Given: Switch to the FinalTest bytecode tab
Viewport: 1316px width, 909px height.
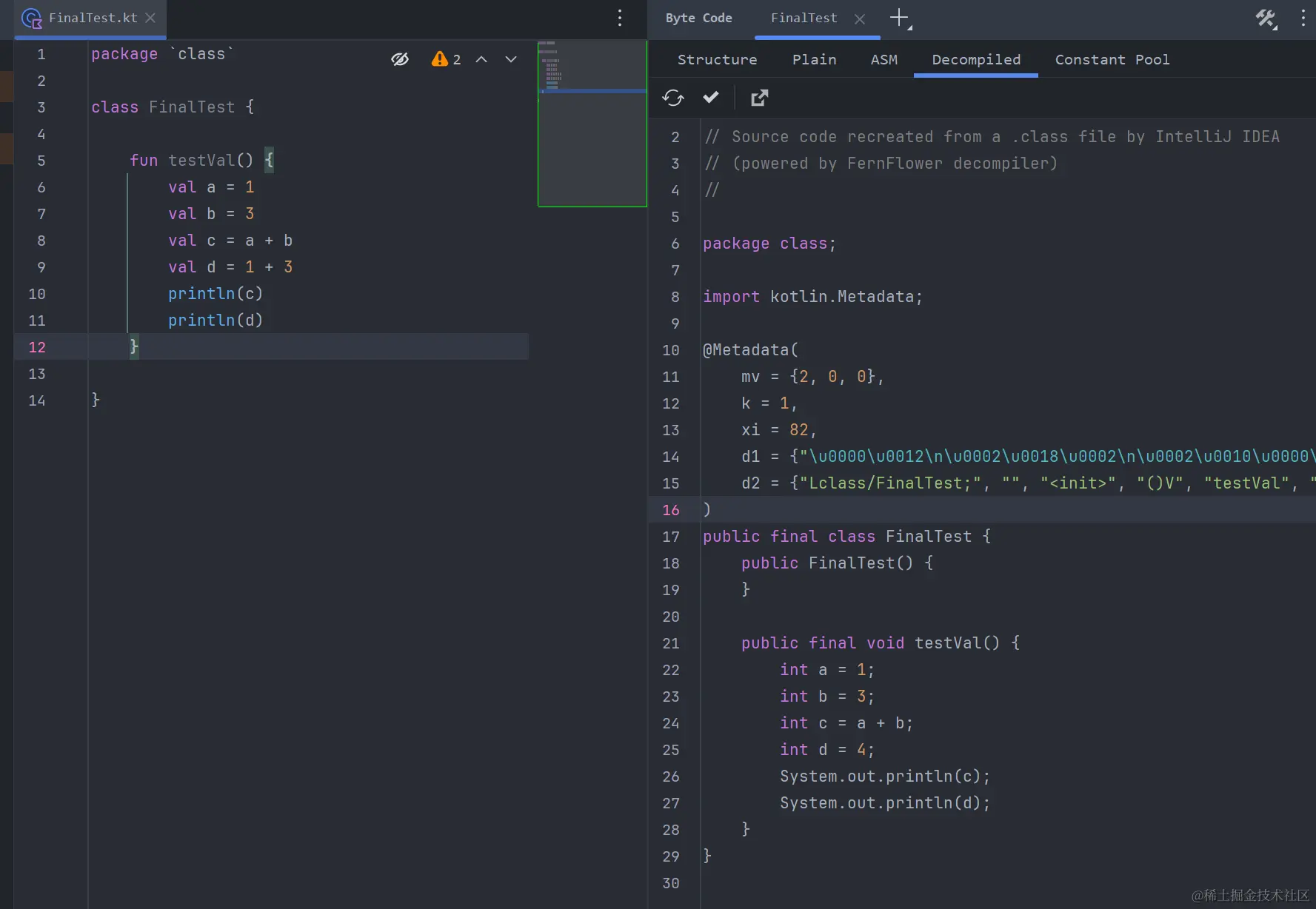Looking at the screenshot, I should (804, 18).
